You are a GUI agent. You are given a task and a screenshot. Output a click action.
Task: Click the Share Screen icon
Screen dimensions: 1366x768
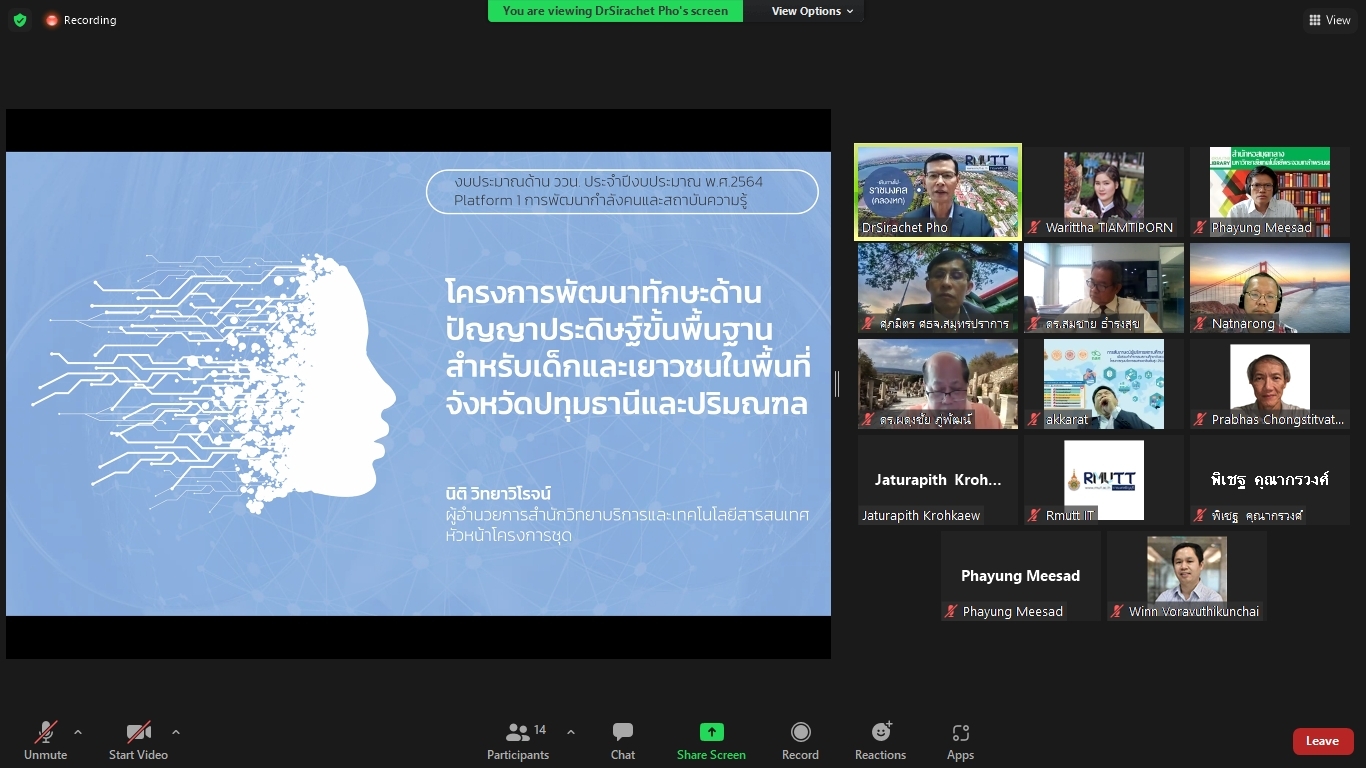pos(711,733)
